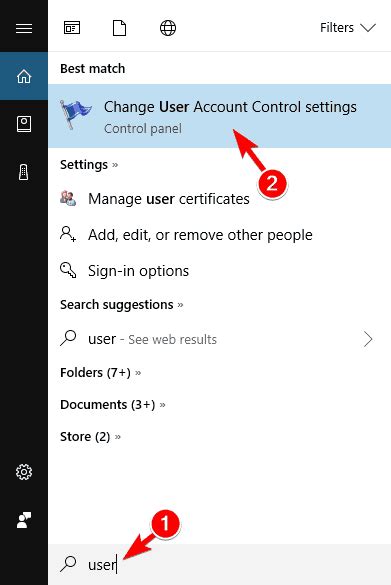Filter results by Documents page icon
Screen dimensions: 391x585
tap(119, 28)
